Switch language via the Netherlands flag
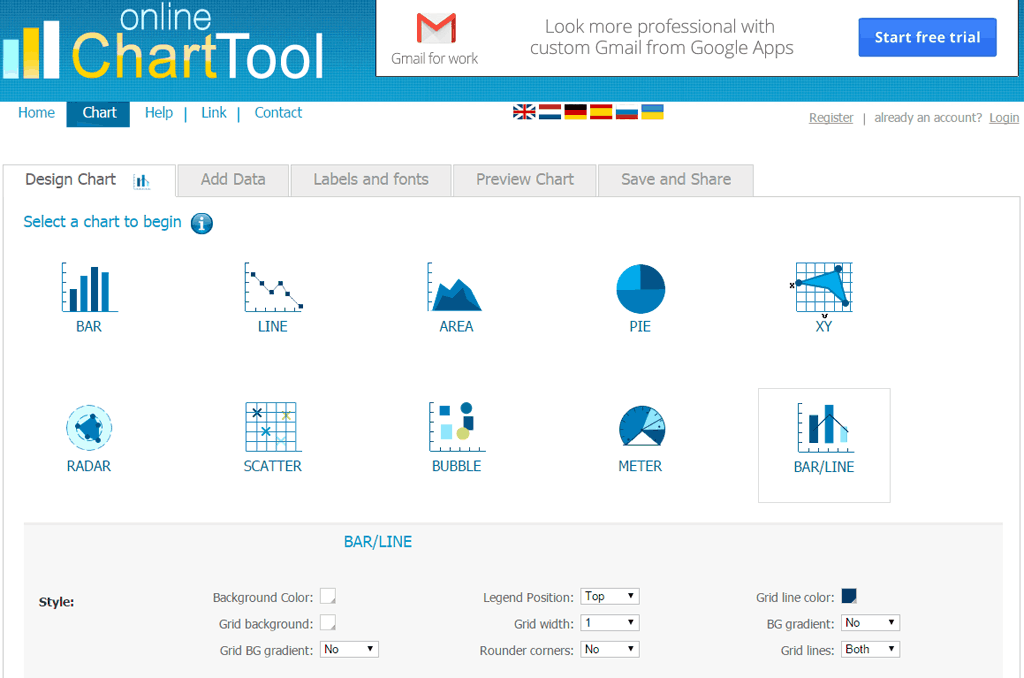Viewport: 1024px width, 678px height. click(x=550, y=112)
